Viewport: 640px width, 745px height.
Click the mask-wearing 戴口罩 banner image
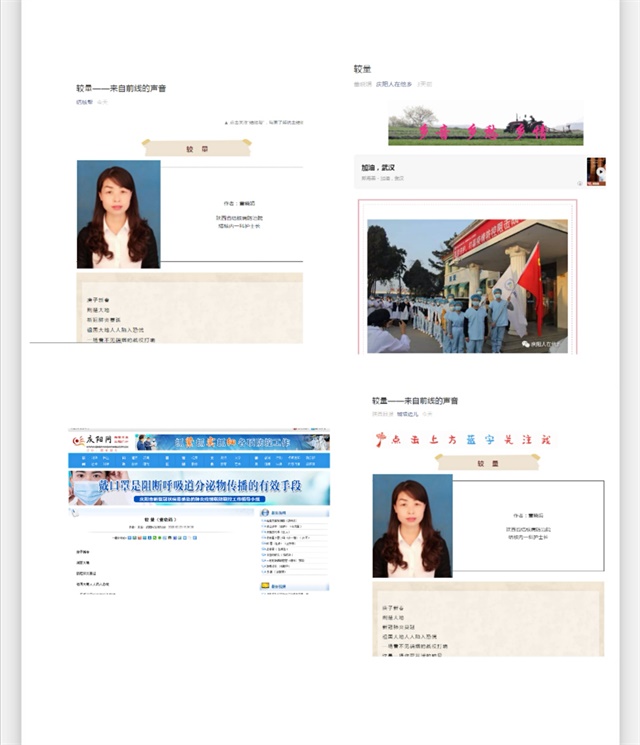tap(198, 488)
